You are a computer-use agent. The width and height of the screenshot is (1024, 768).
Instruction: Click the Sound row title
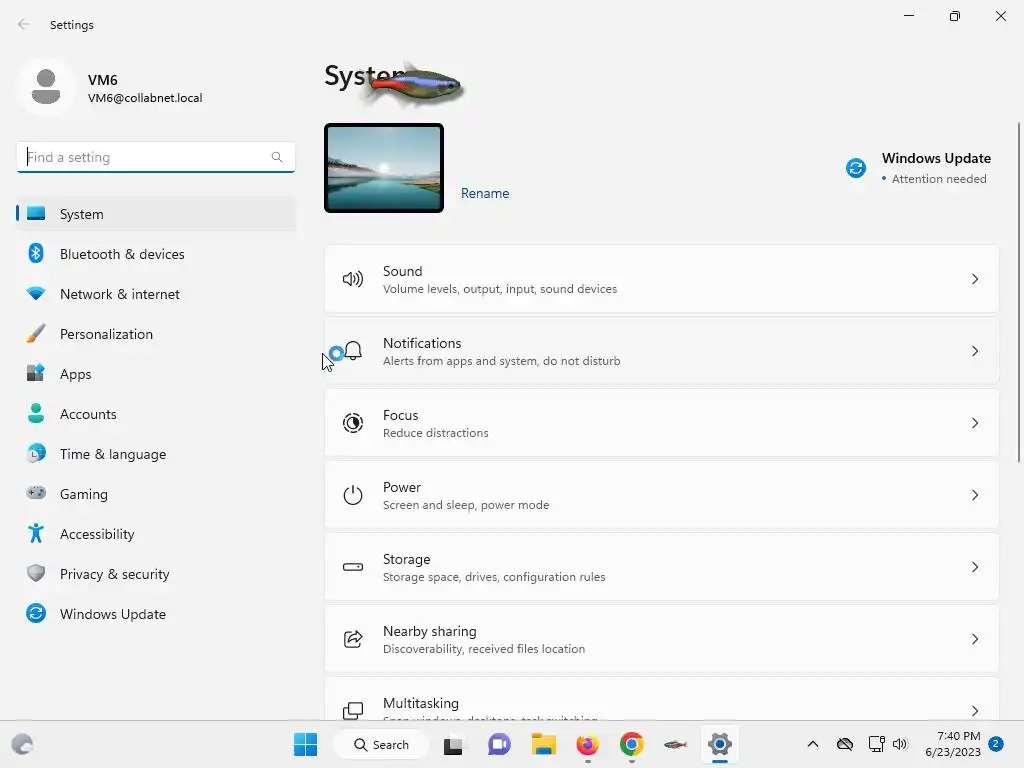point(402,271)
